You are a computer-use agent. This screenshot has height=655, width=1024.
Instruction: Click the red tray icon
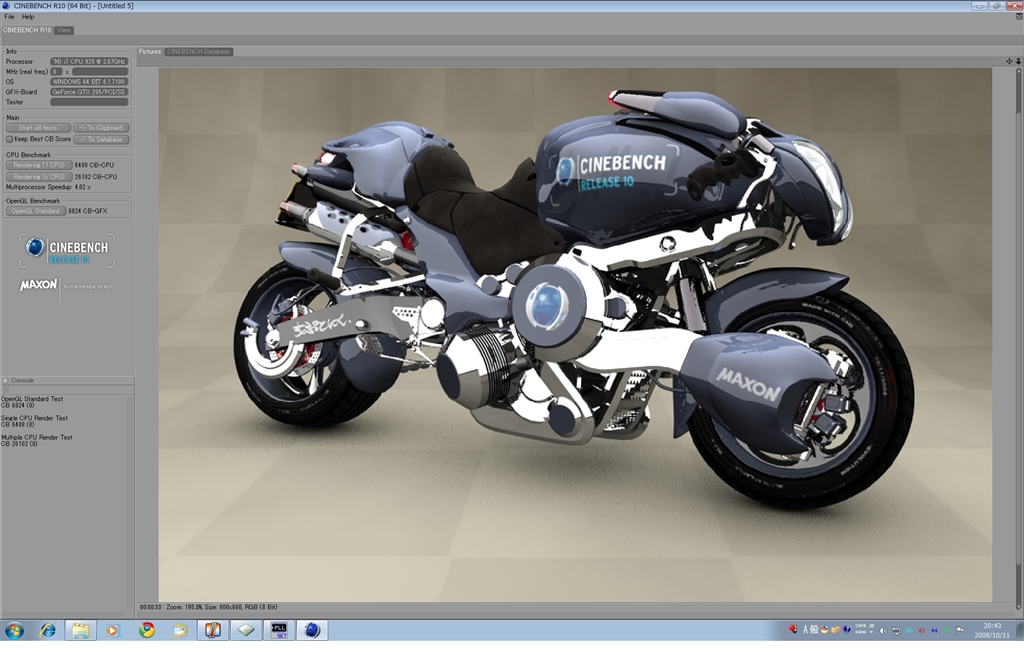pyautogui.click(x=793, y=630)
